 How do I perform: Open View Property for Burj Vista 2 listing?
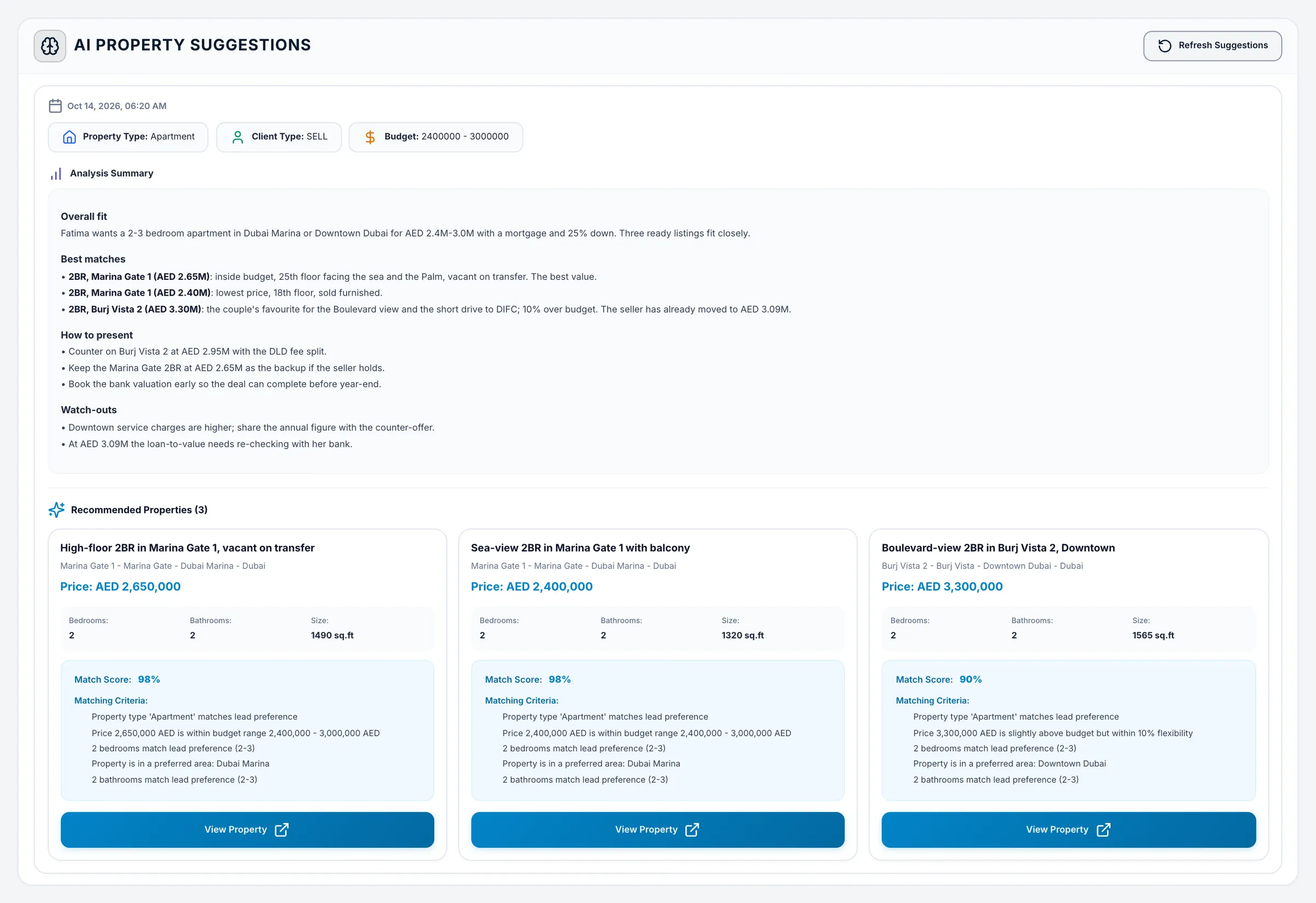1069,830
